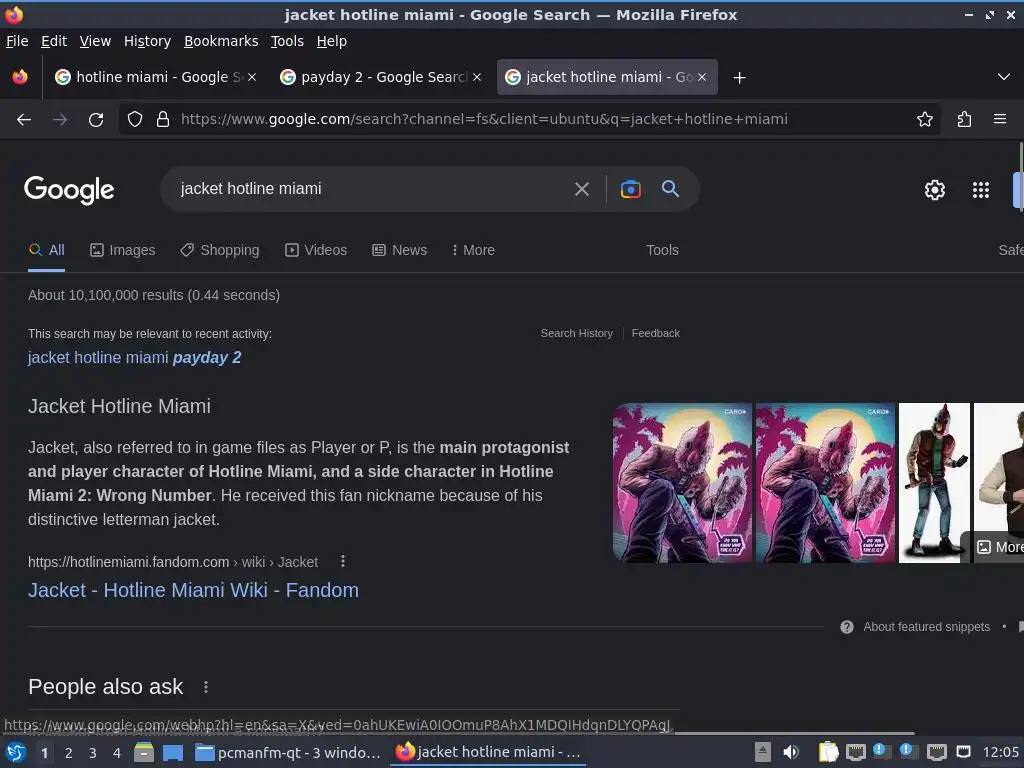
Task: Select the News search tab
Action: [400, 250]
